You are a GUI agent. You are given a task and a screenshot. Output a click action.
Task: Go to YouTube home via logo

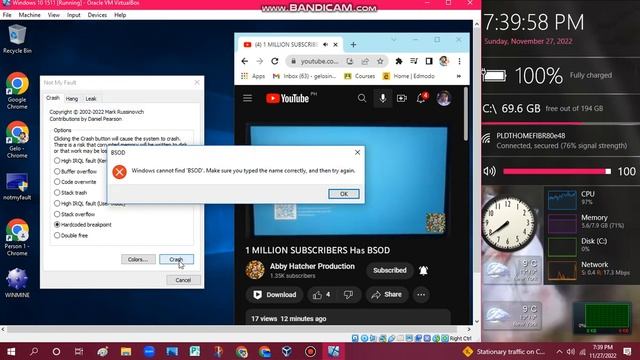pyautogui.click(x=288, y=98)
